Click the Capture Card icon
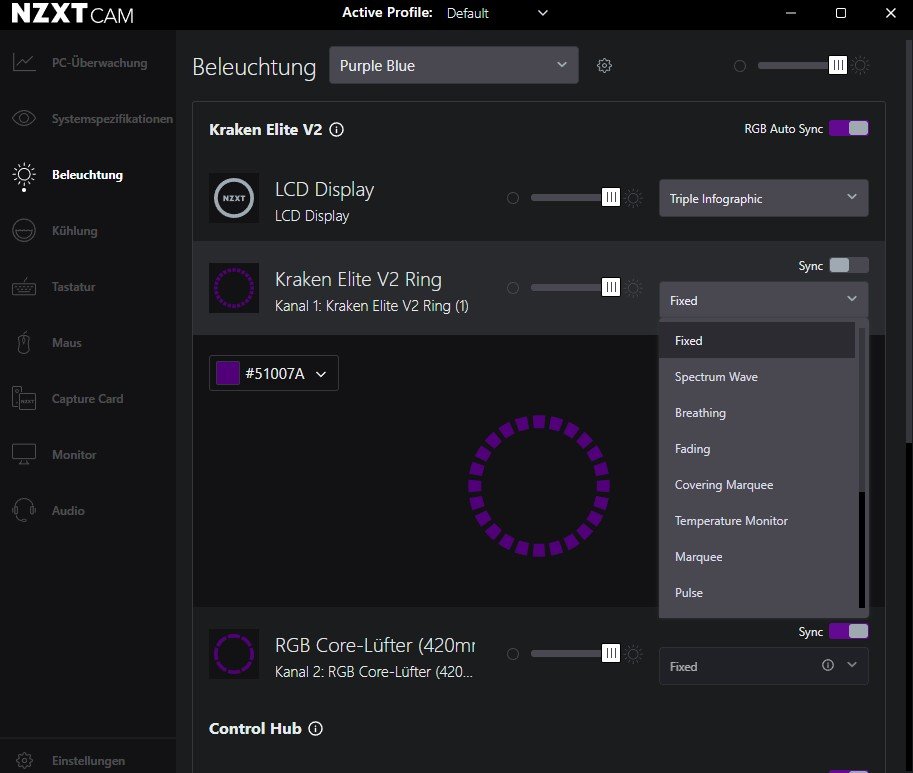Image resolution: width=913 pixels, height=773 pixels. pos(24,398)
